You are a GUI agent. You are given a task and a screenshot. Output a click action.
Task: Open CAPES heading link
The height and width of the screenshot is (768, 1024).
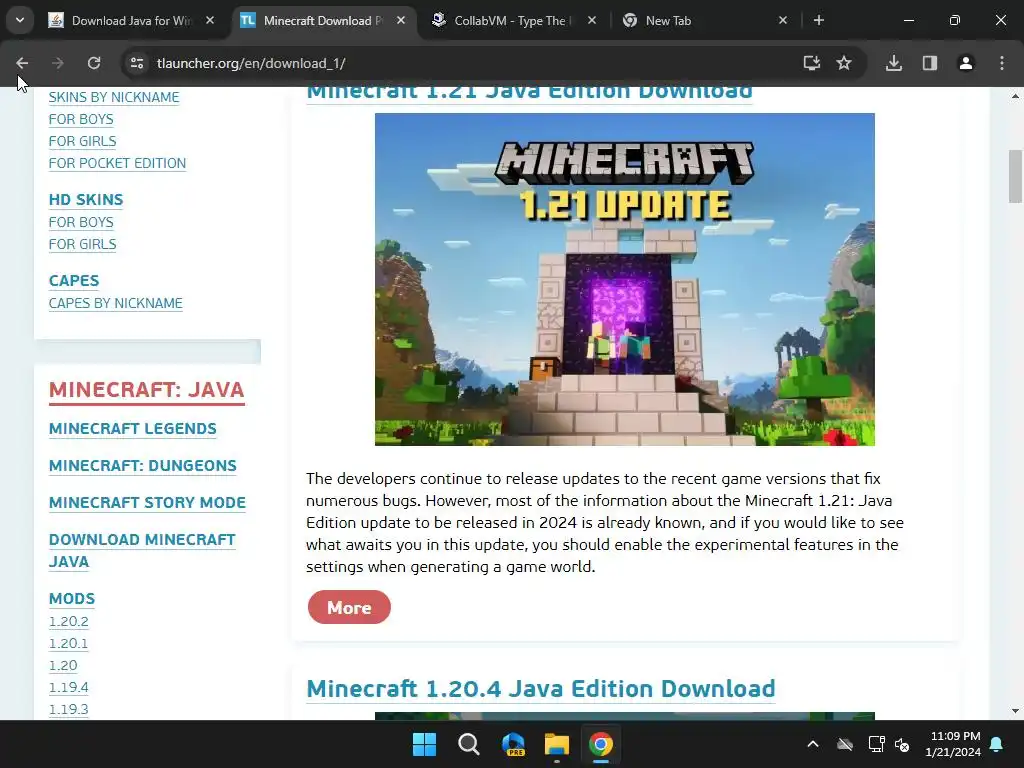[x=74, y=281]
